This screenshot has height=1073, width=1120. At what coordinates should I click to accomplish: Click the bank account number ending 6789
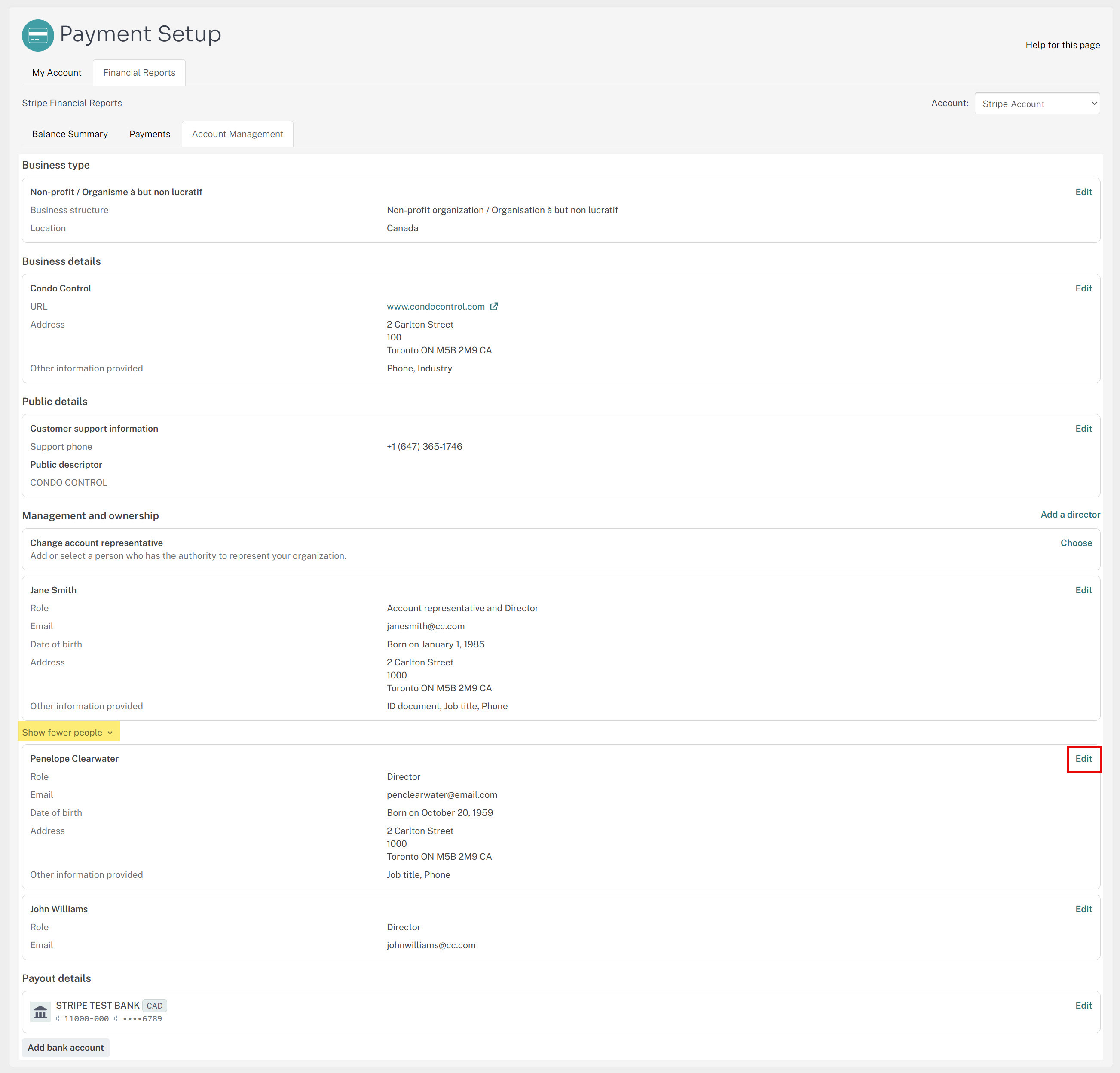[x=142, y=1019]
